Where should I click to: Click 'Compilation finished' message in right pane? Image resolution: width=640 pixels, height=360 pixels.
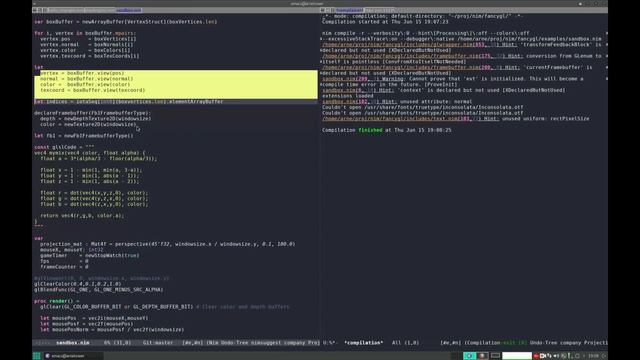[387, 130]
